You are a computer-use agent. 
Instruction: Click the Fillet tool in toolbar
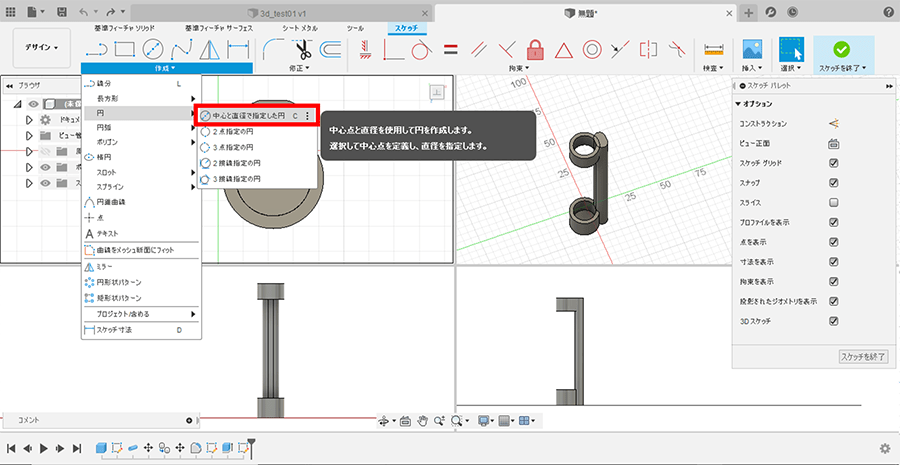pos(273,48)
